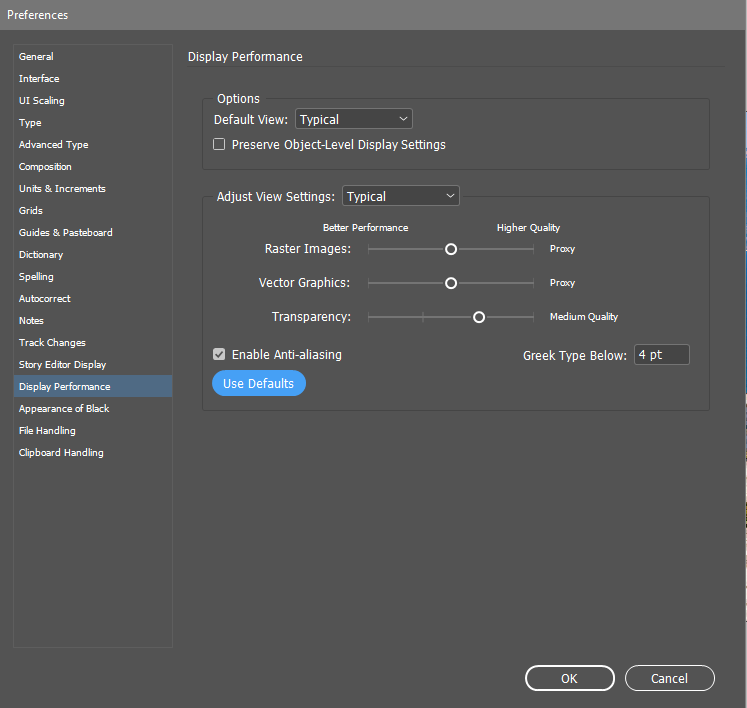Confirm preferences with the OK button
The image size is (747, 708).
tap(569, 678)
